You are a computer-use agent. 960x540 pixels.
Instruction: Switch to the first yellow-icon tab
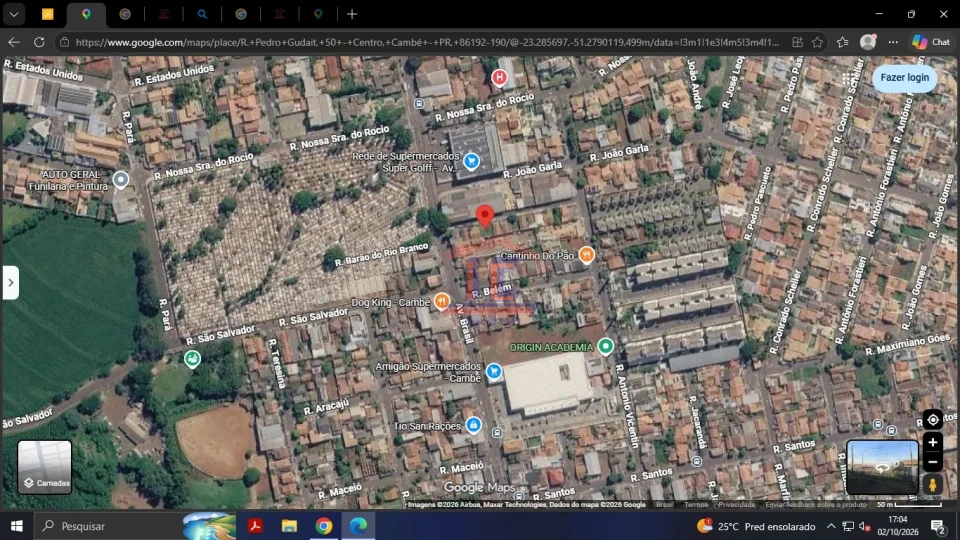(47, 13)
